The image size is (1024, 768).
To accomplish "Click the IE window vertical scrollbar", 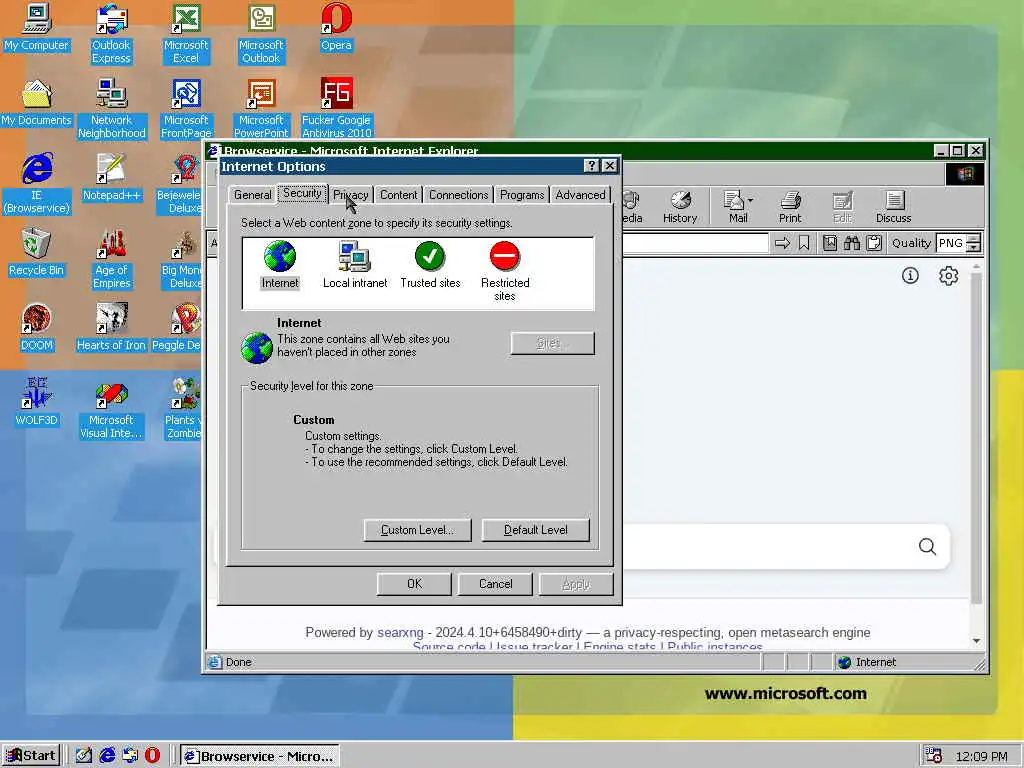I will (976, 440).
